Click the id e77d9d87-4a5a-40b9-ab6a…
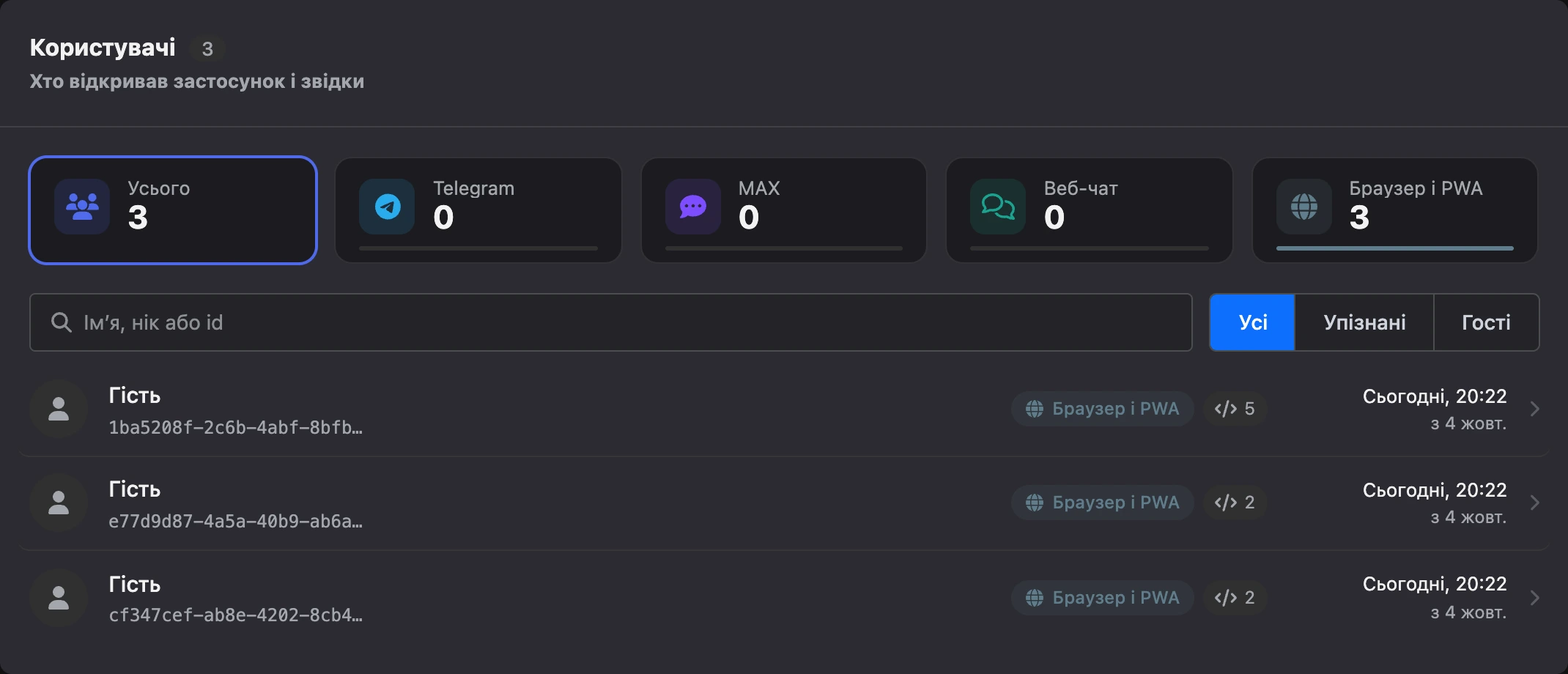 235,522
